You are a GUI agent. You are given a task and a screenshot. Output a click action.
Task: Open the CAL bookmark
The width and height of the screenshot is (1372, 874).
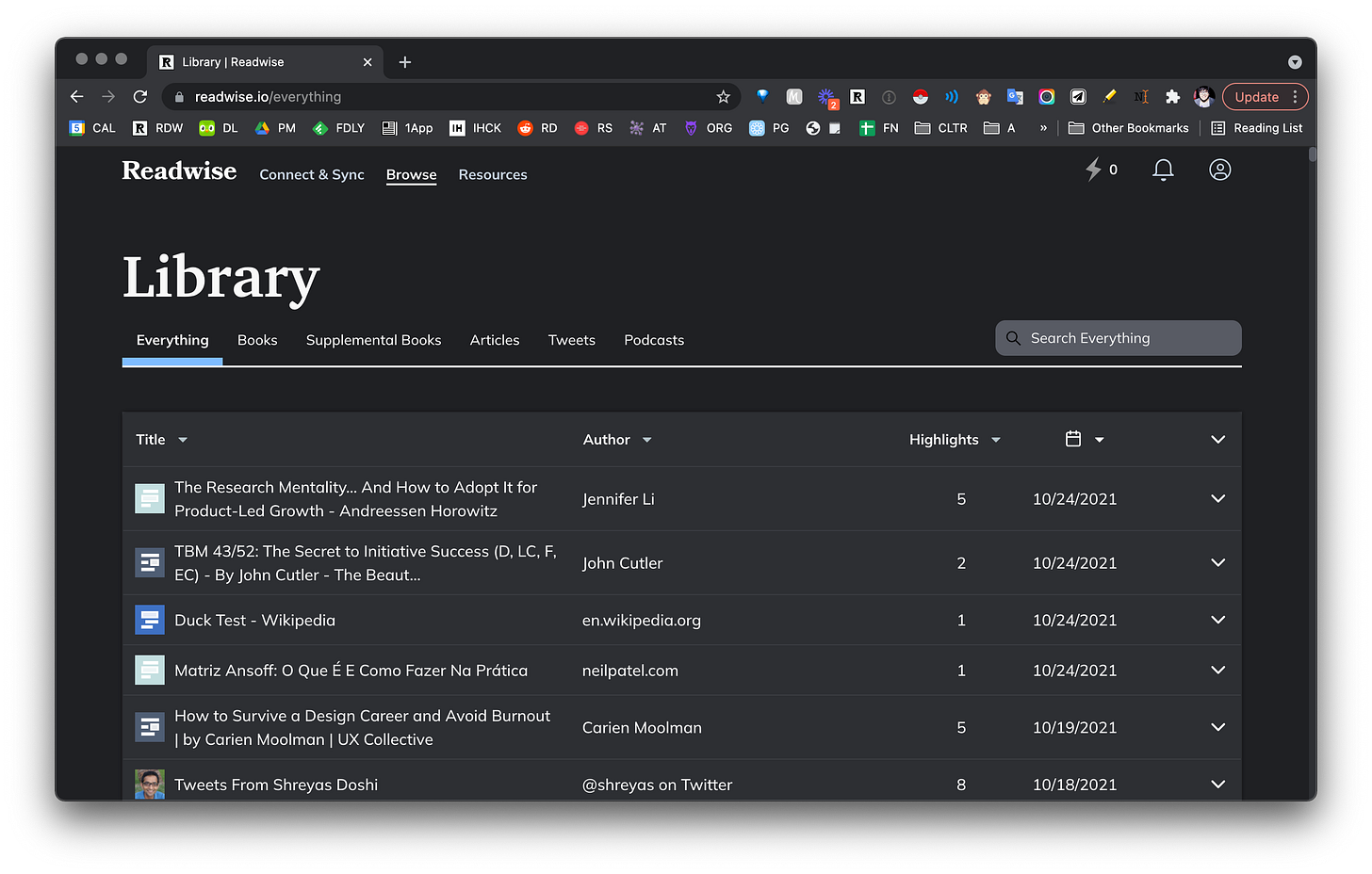click(x=92, y=128)
